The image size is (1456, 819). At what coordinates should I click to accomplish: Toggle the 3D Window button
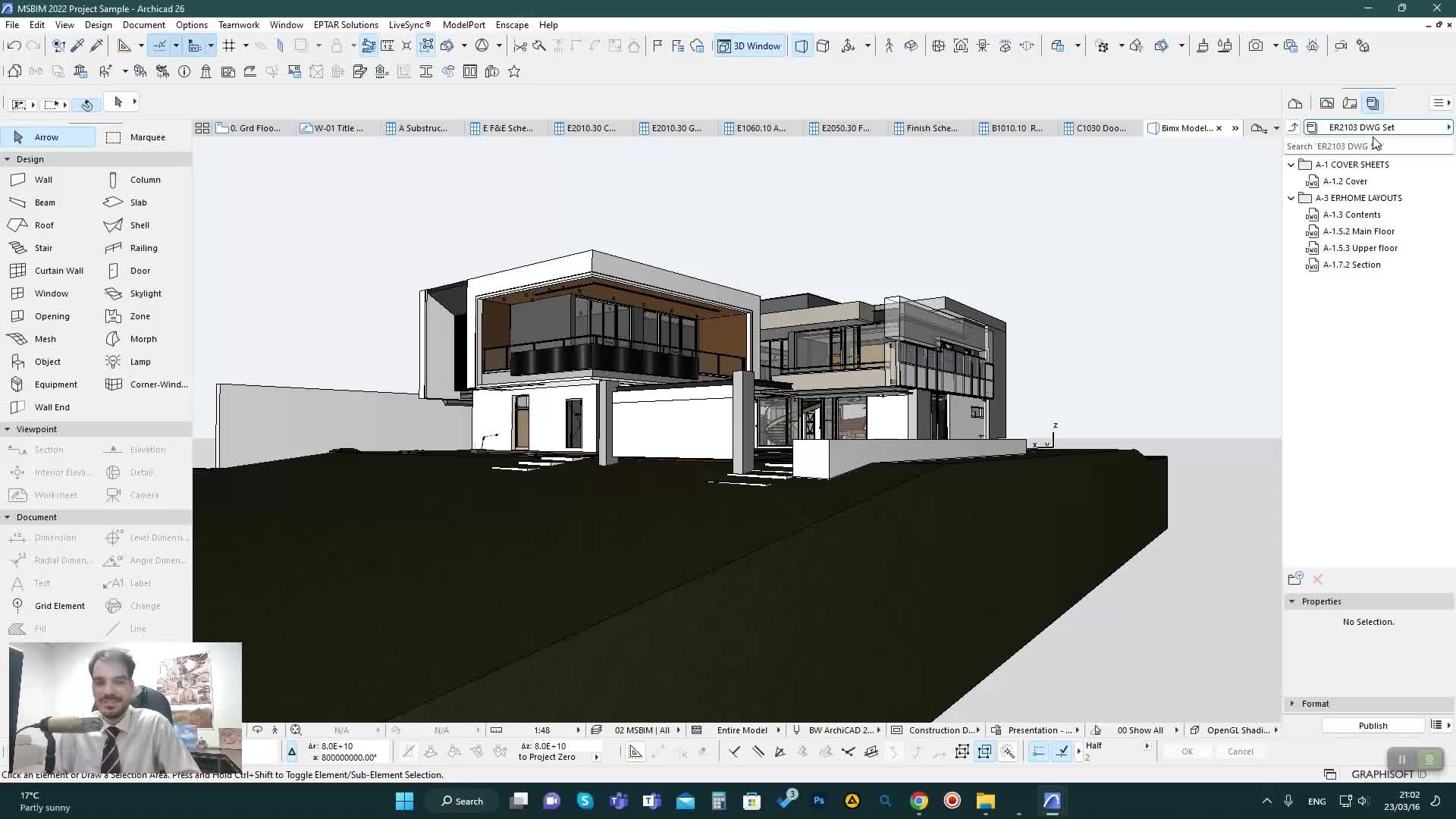(749, 45)
